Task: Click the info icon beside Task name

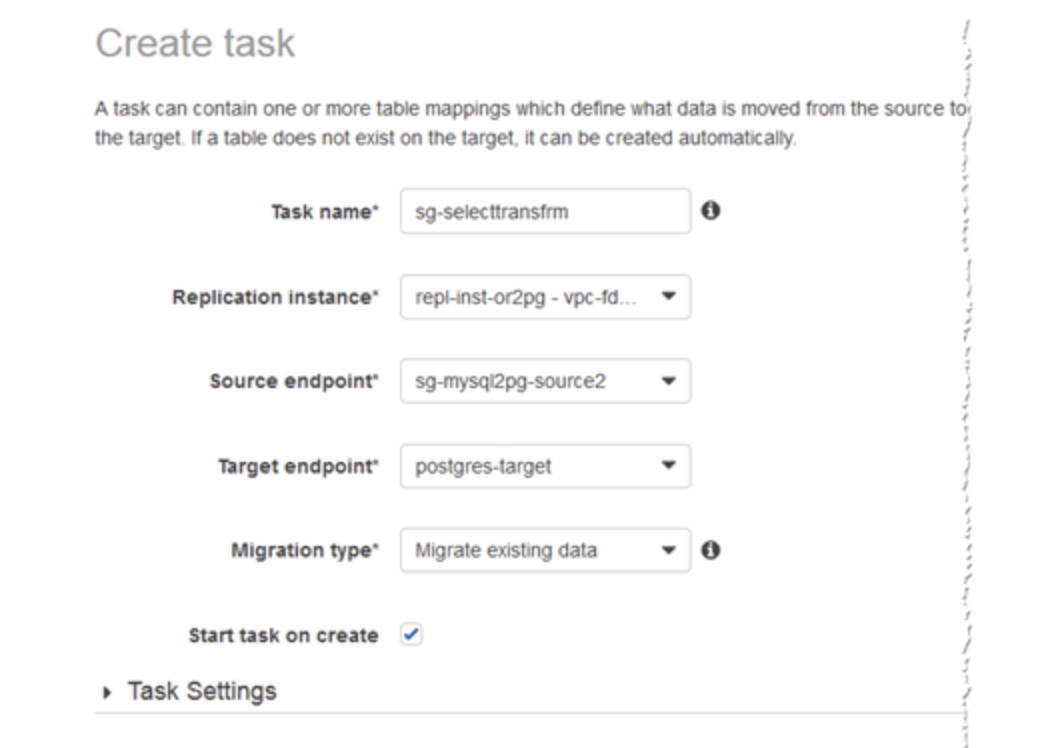Action: [711, 211]
